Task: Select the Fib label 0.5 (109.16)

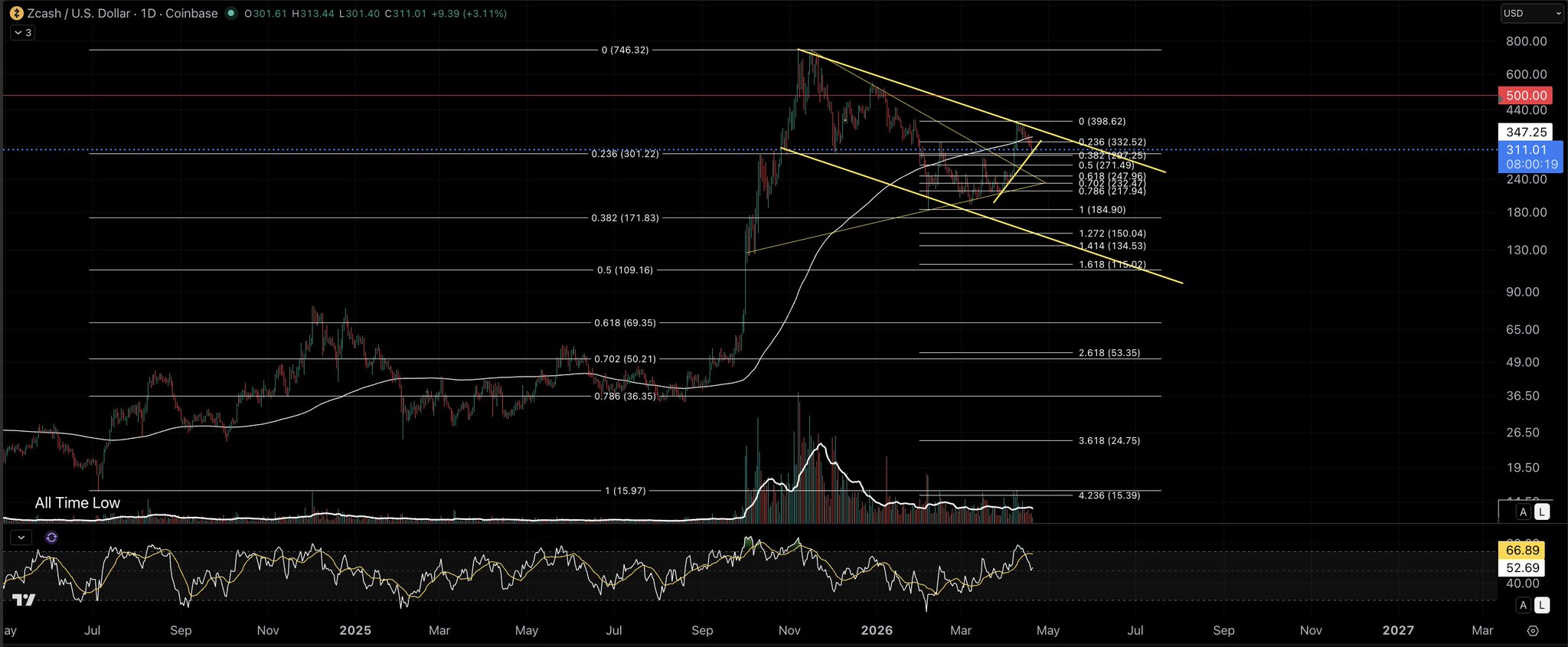Action: 625,270
